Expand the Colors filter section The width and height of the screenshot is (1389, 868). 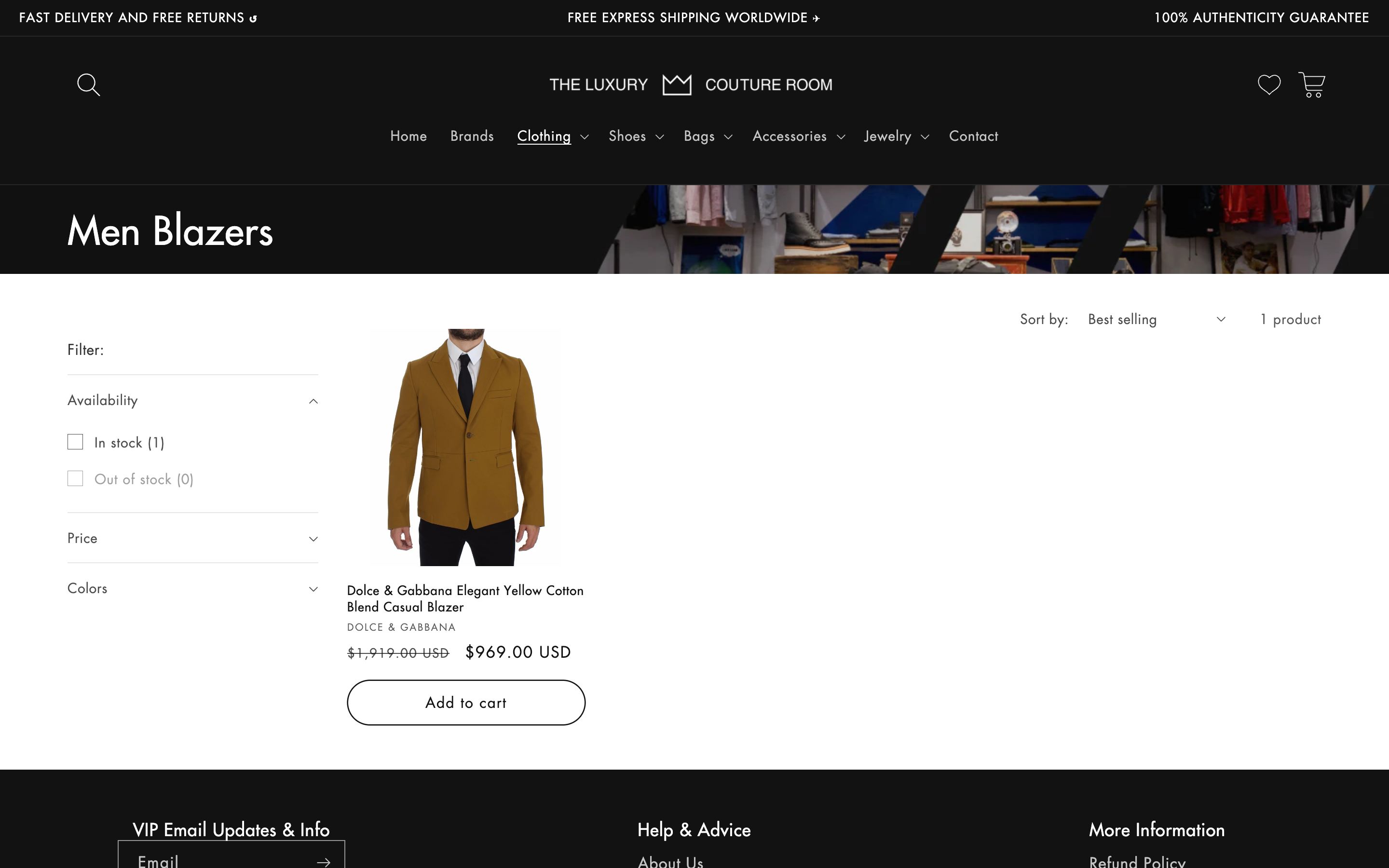pos(313,588)
